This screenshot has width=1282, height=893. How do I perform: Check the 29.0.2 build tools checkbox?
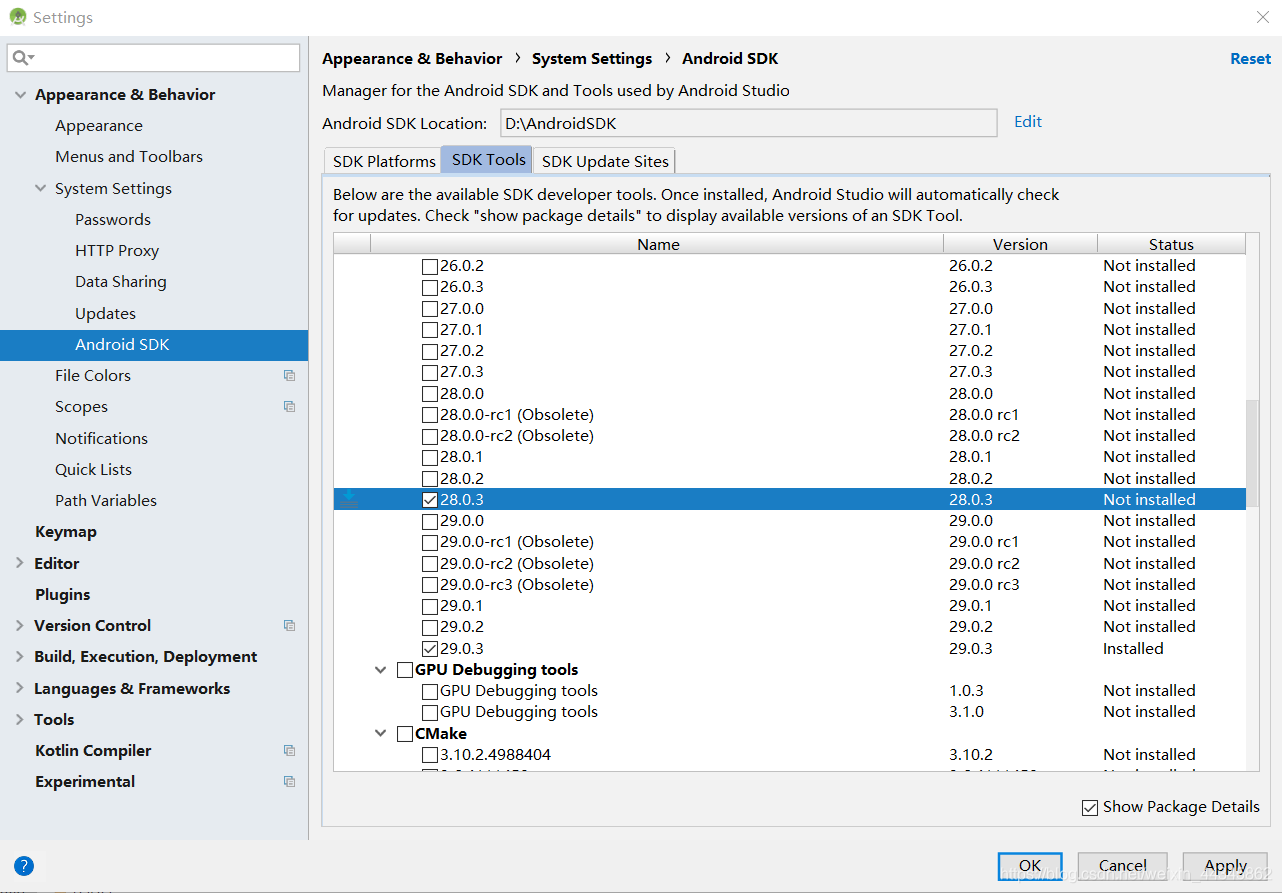[430, 628]
